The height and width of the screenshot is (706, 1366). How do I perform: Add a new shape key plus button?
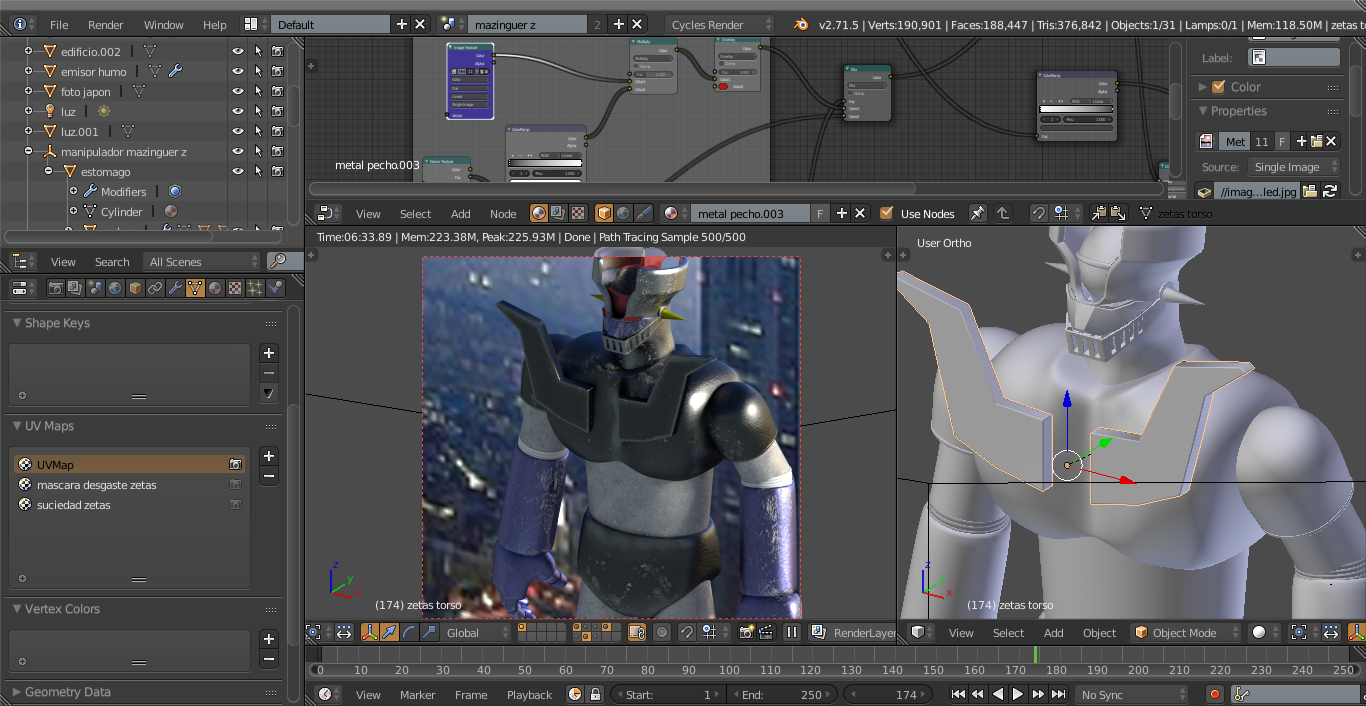tap(268, 353)
